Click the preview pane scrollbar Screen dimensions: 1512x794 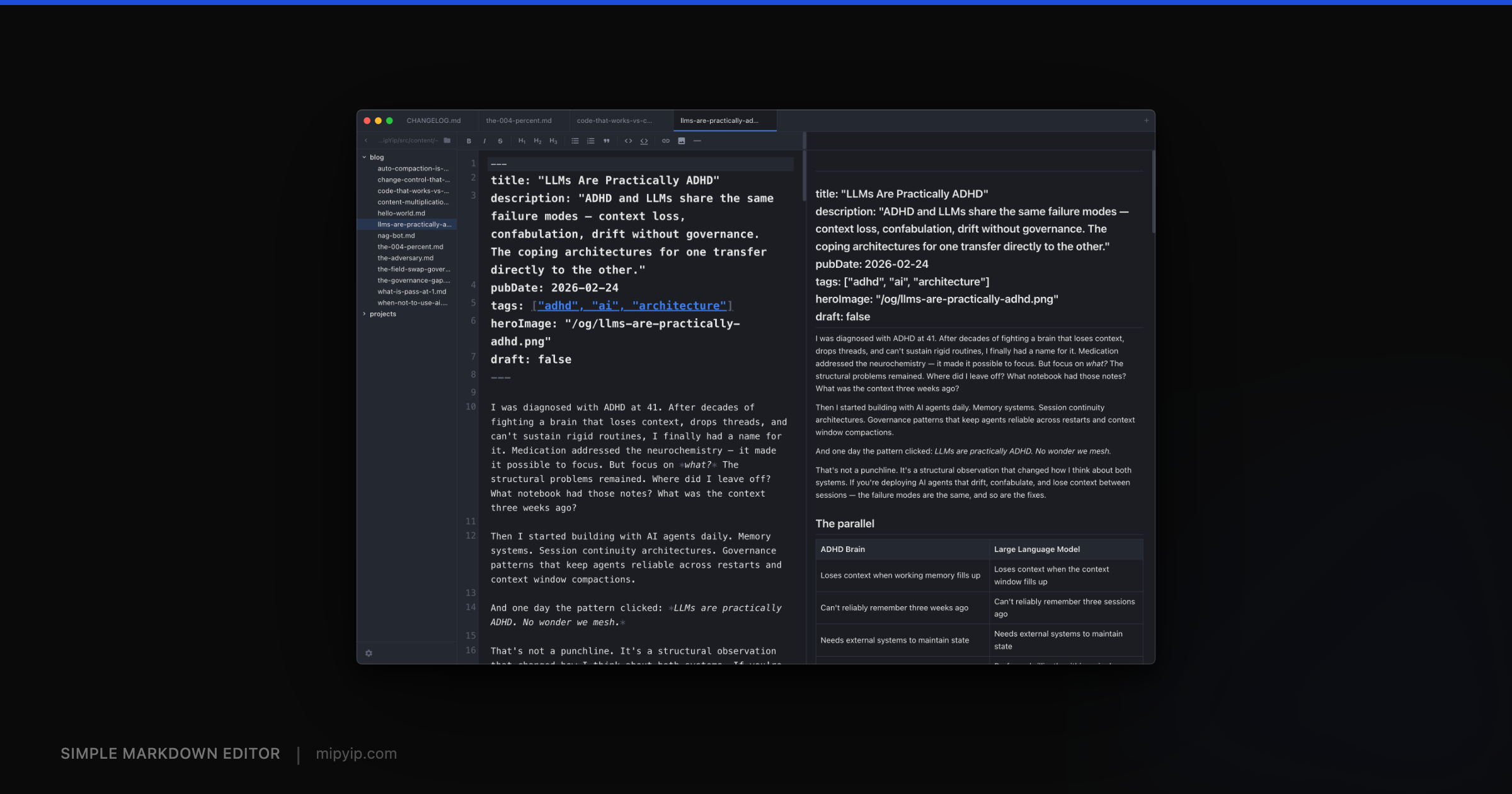1153,192
